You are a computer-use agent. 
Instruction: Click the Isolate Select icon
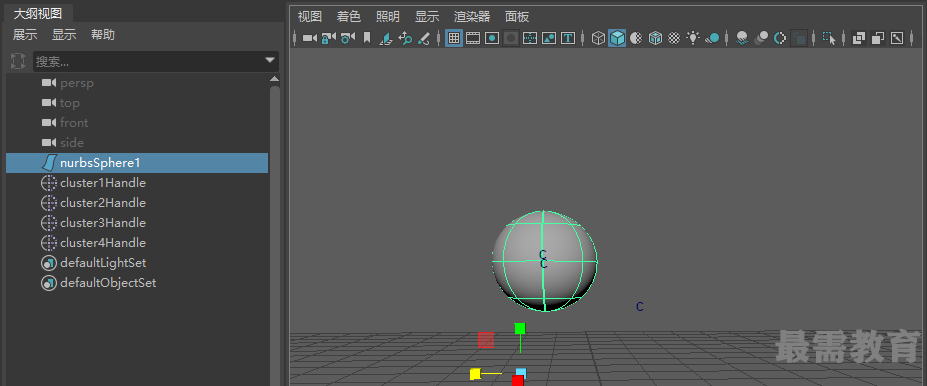[x=829, y=38]
